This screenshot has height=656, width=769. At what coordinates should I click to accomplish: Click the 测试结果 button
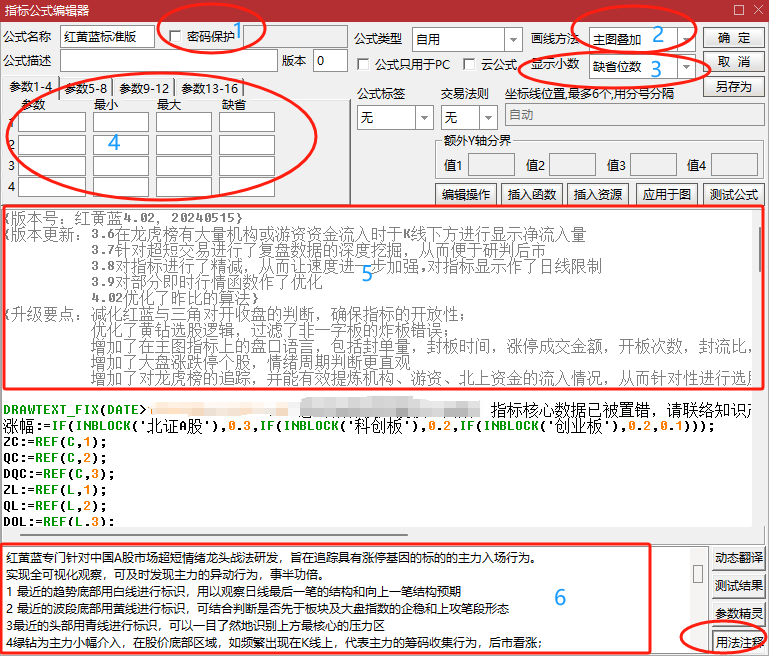(738, 585)
